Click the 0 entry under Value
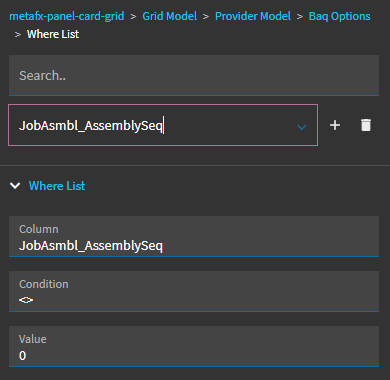390x380 pixels. (x=22, y=355)
